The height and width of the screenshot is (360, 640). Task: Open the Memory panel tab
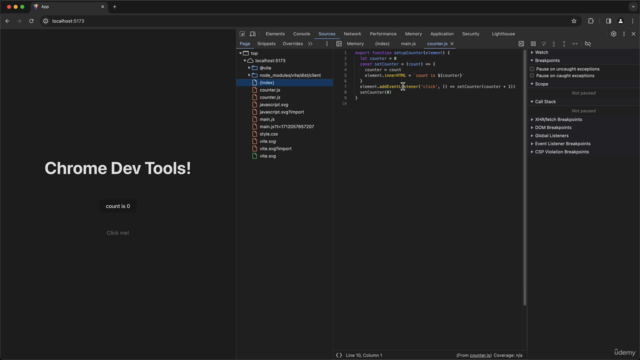point(413,34)
